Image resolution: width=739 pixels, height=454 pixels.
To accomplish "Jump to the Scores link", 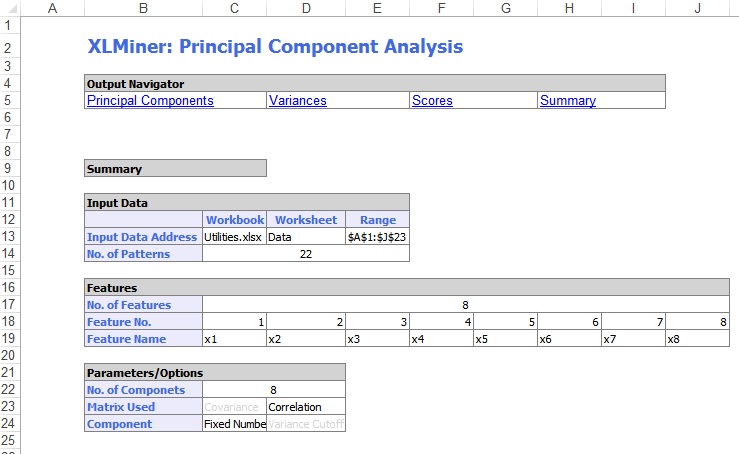I will click(x=432, y=101).
